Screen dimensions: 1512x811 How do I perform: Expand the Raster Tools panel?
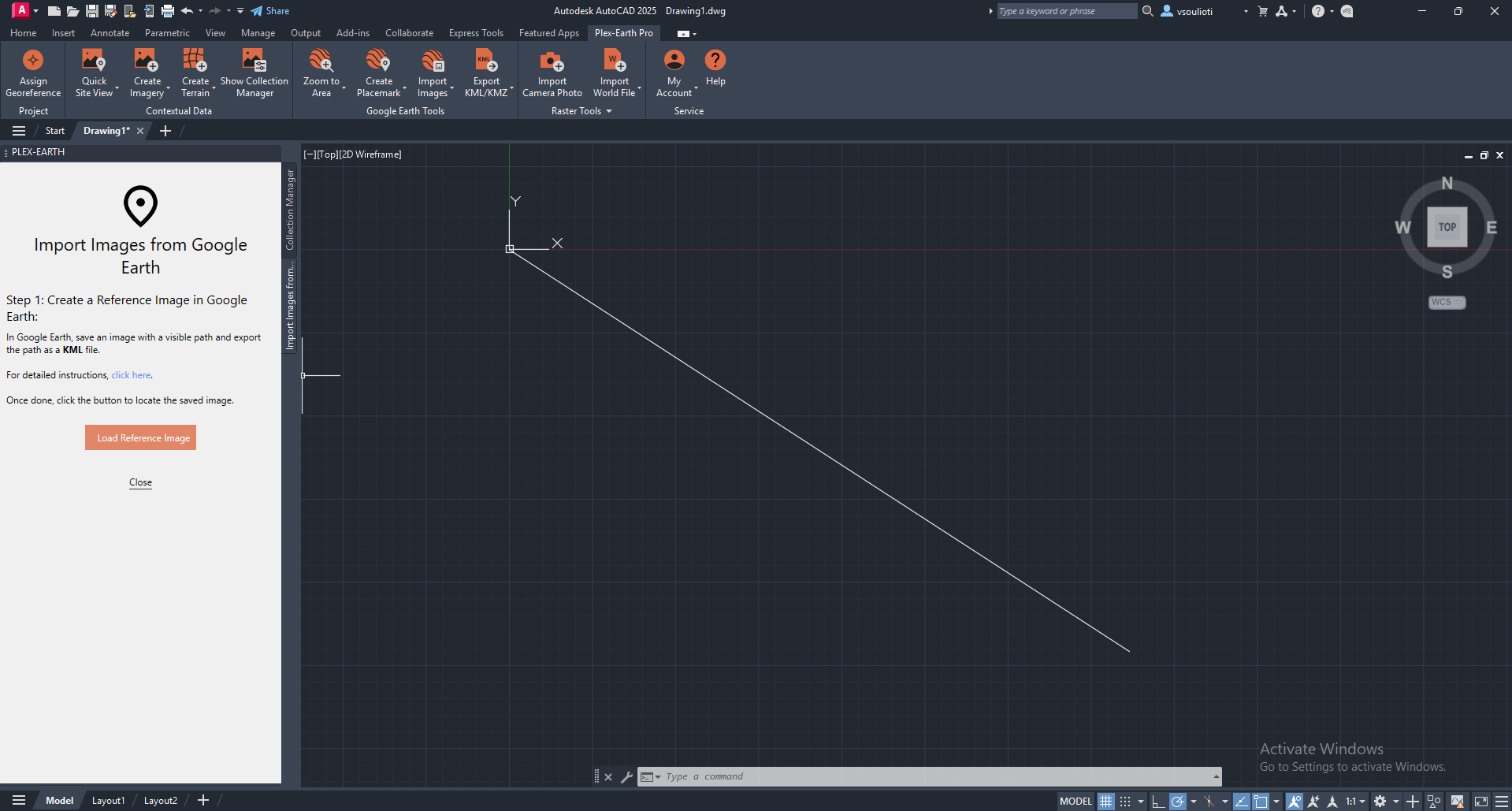point(581,111)
